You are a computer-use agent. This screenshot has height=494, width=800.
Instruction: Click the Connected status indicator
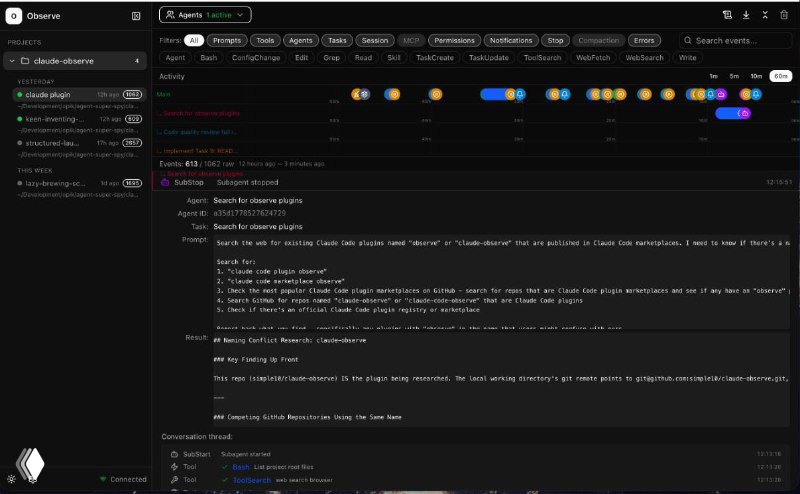123,479
